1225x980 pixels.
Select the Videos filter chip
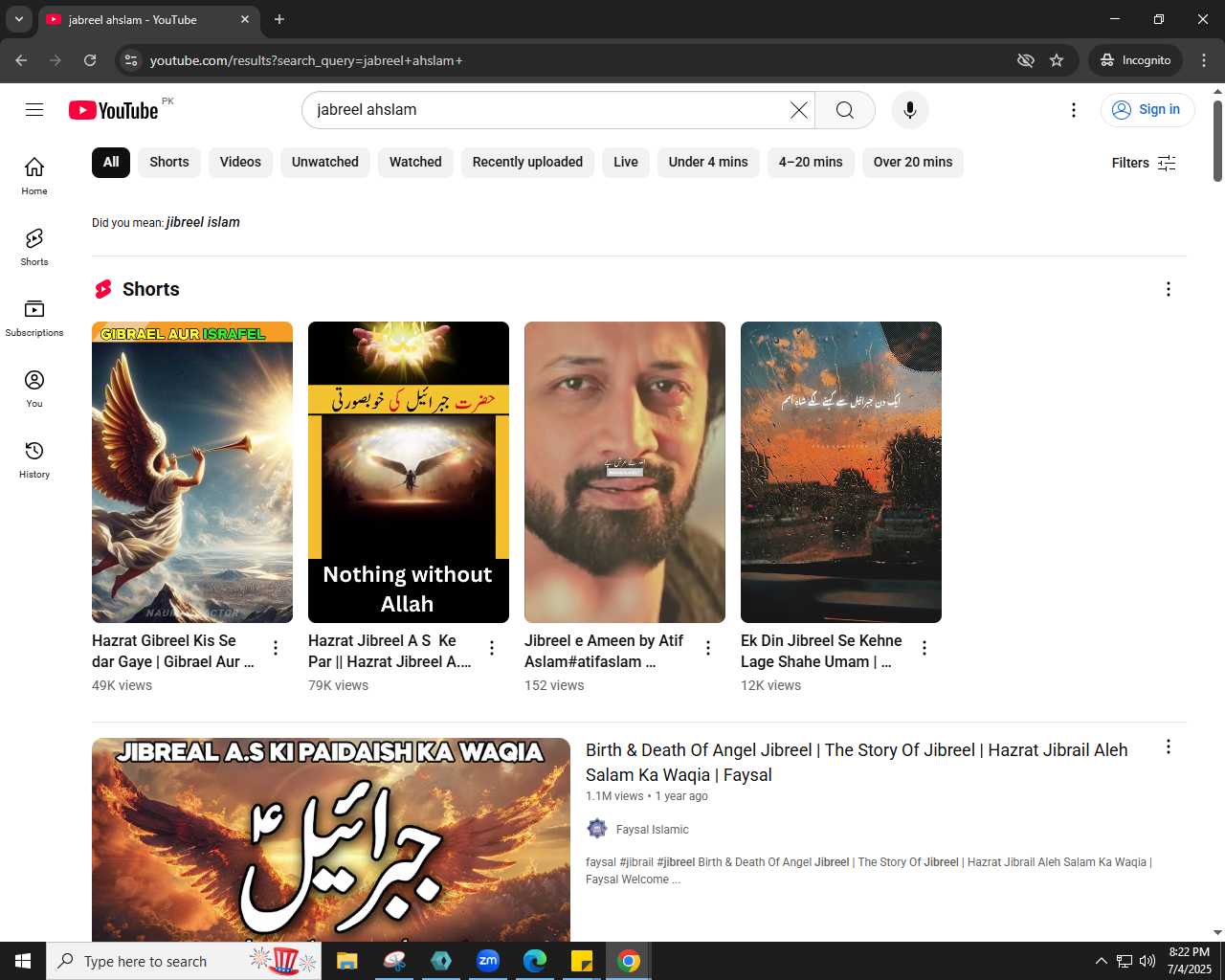[240, 162]
